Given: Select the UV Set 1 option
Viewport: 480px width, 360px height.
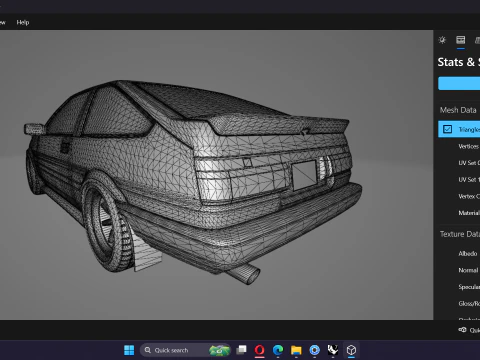Looking at the screenshot, I should (x=469, y=180).
